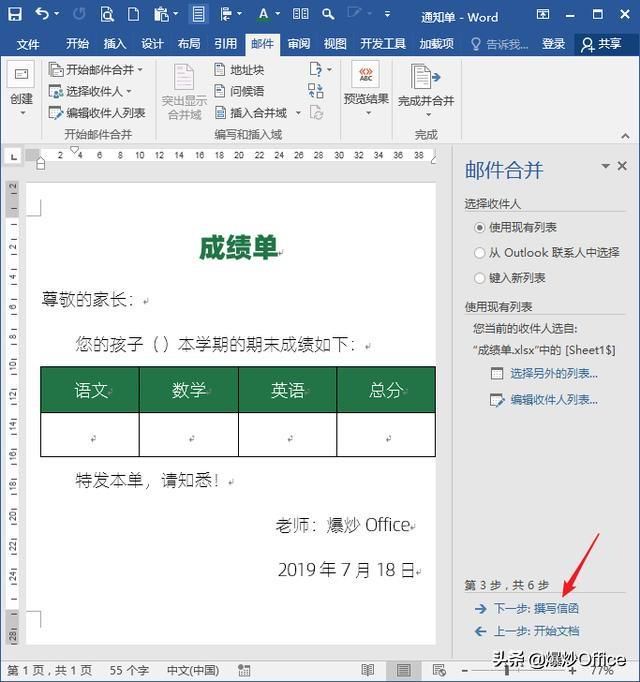640x682 pixels.
Task: Save the document with the floppy disk icon
Action: point(15,15)
